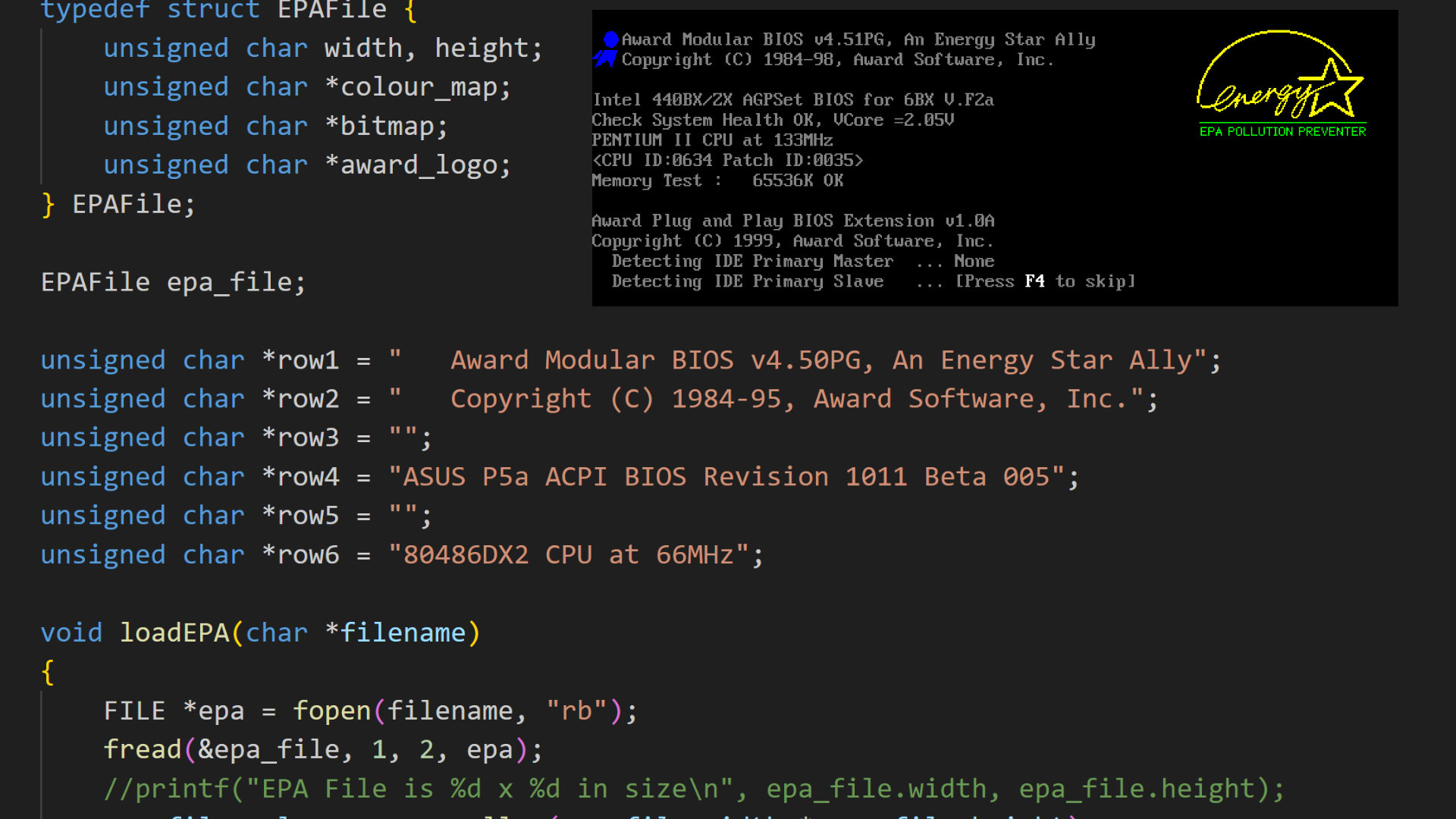Click the EPA POLLUTION PREVENTER label
Viewport: 1456px width, 819px height.
click(1282, 130)
